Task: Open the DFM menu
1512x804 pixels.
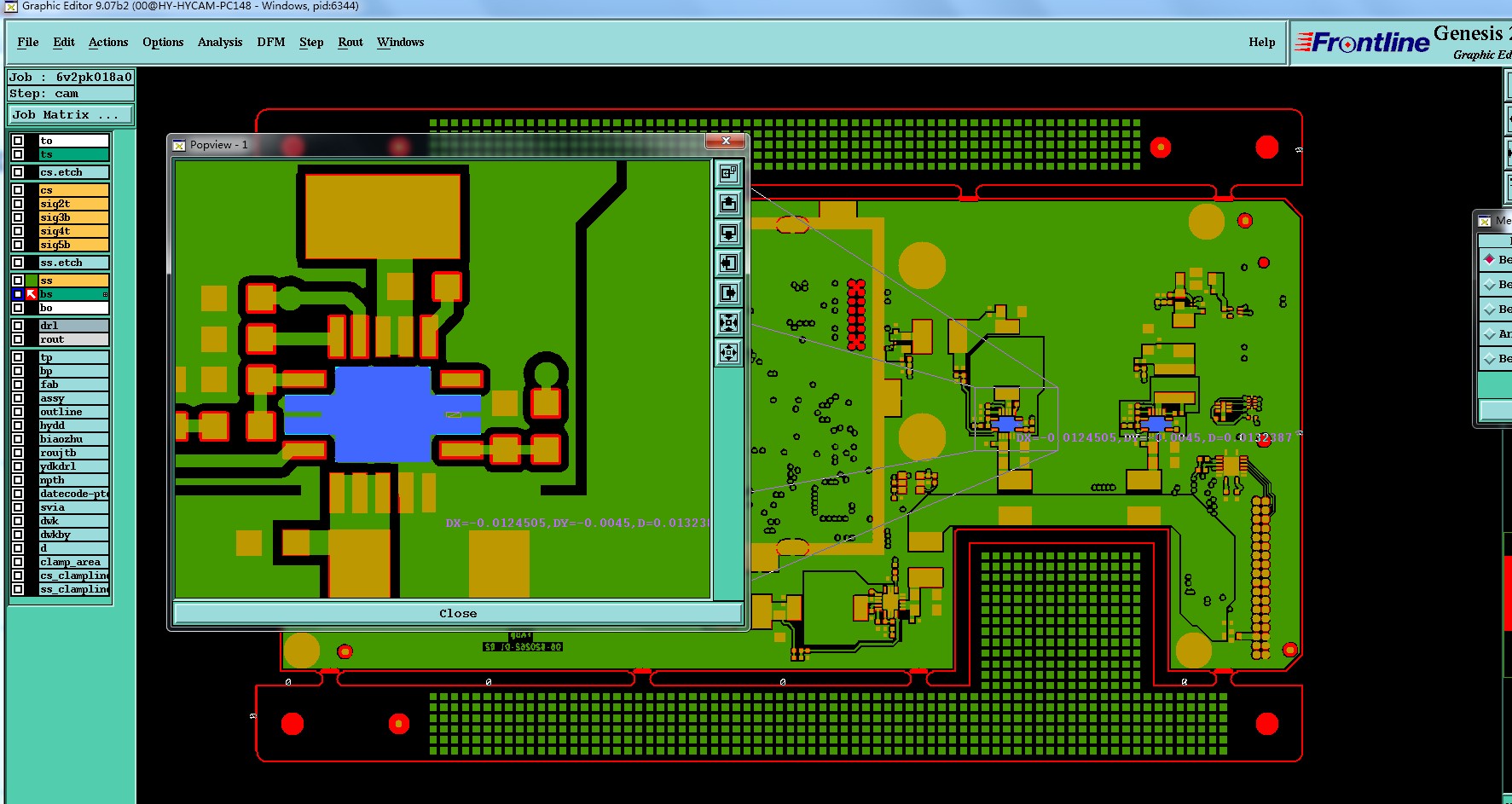Action: 271,42
